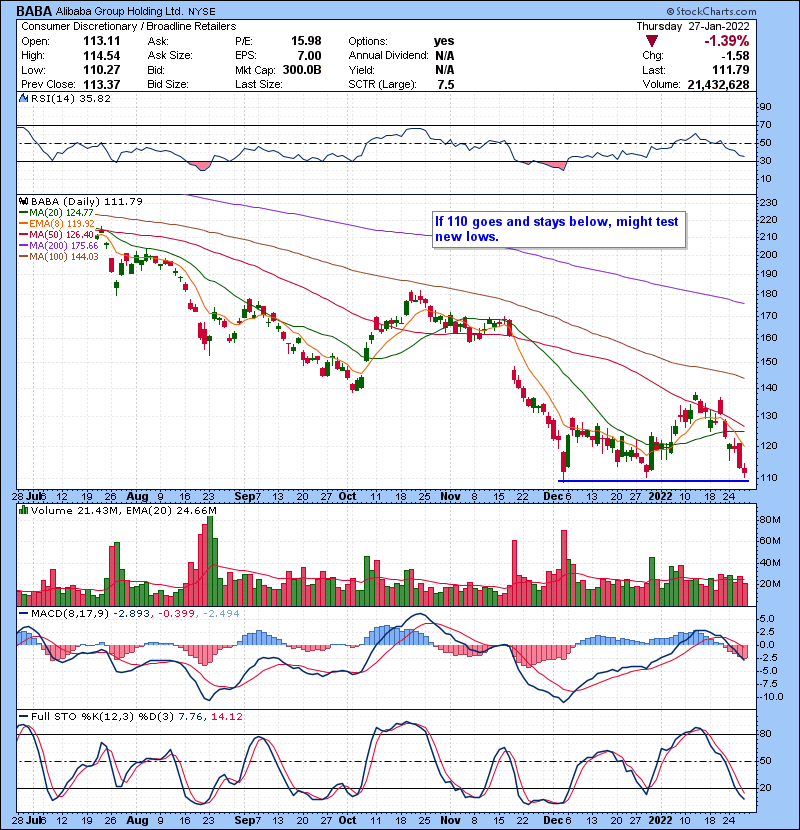Click the blue horizontal support line near 110
This screenshot has height=830, width=800.
pyautogui.click(x=653, y=481)
